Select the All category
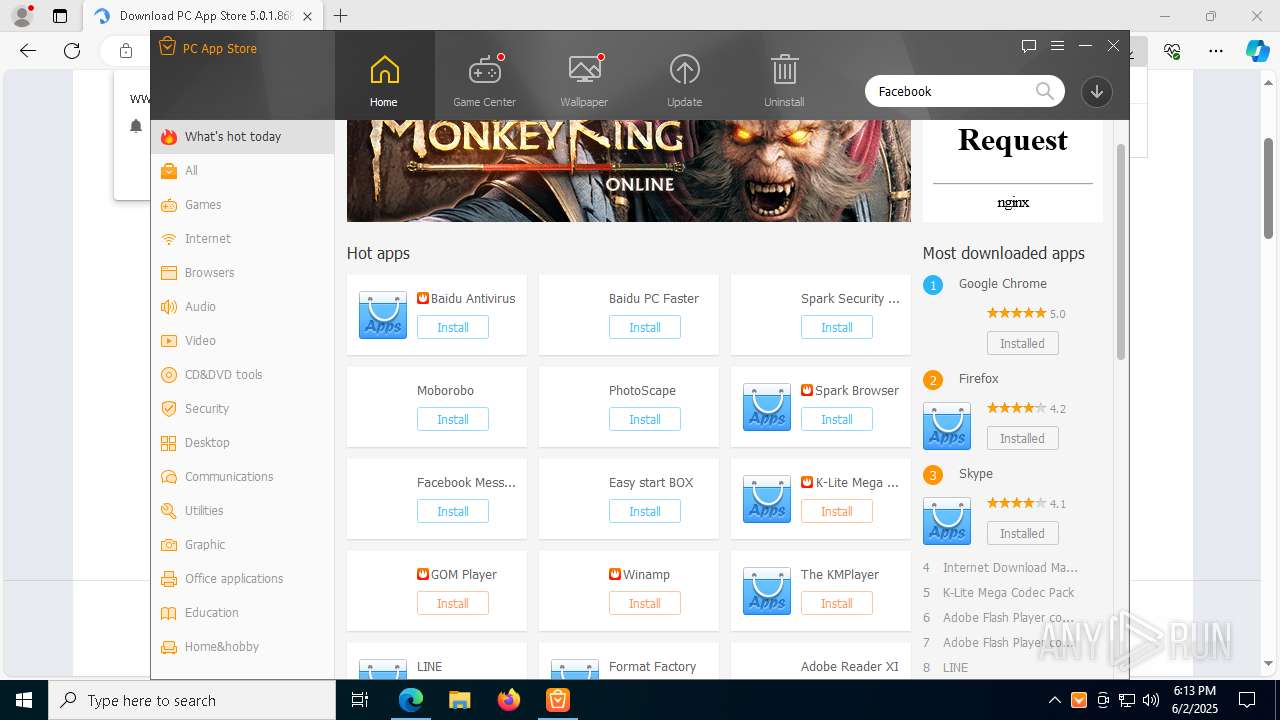Viewport: 1280px width, 720px height. (x=243, y=171)
